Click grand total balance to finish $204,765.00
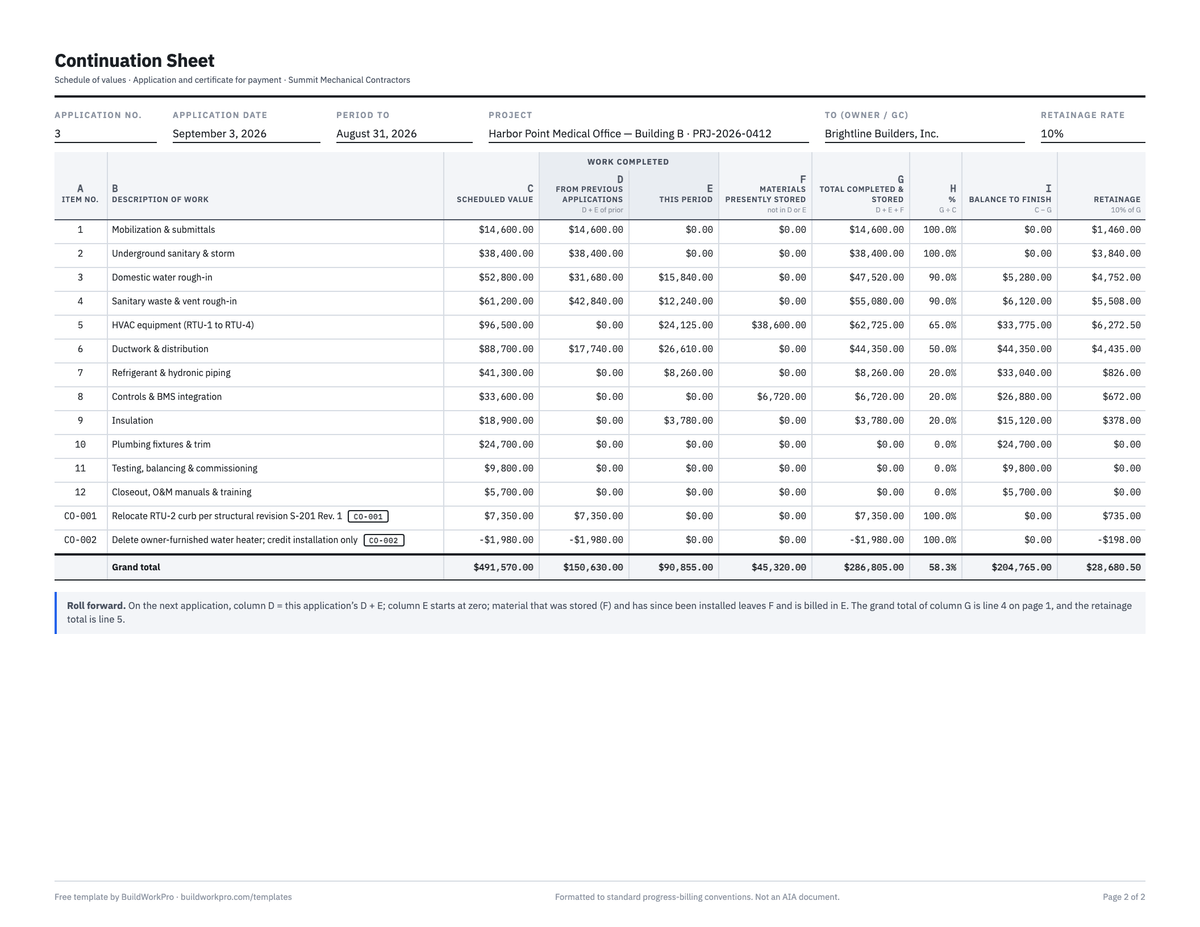 1021,567
